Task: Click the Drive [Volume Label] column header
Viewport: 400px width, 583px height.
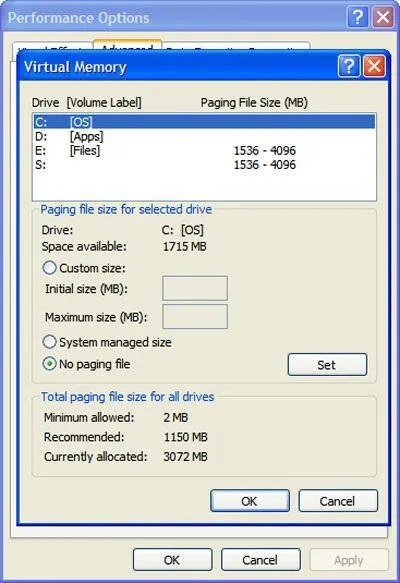Action: 87,103
